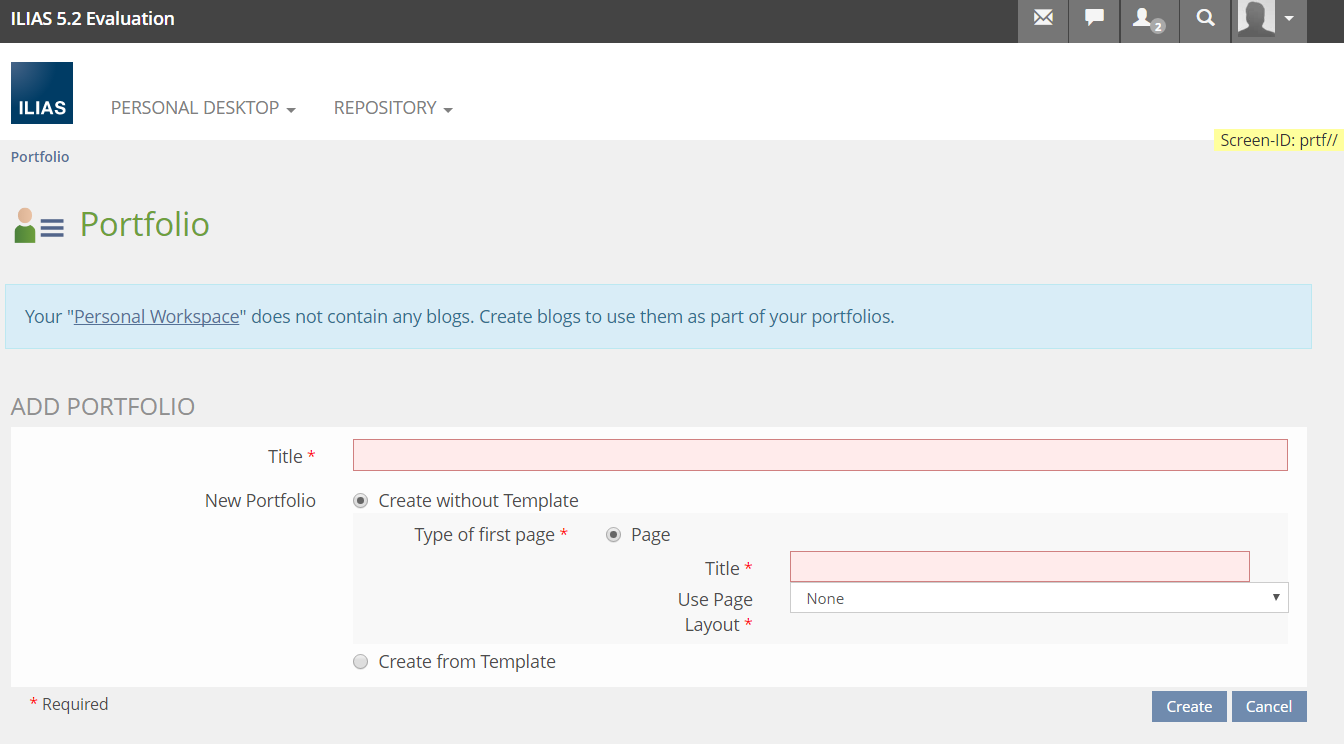Select the Page type radio button
Image resolution: width=1344 pixels, height=744 pixels.
coord(614,535)
